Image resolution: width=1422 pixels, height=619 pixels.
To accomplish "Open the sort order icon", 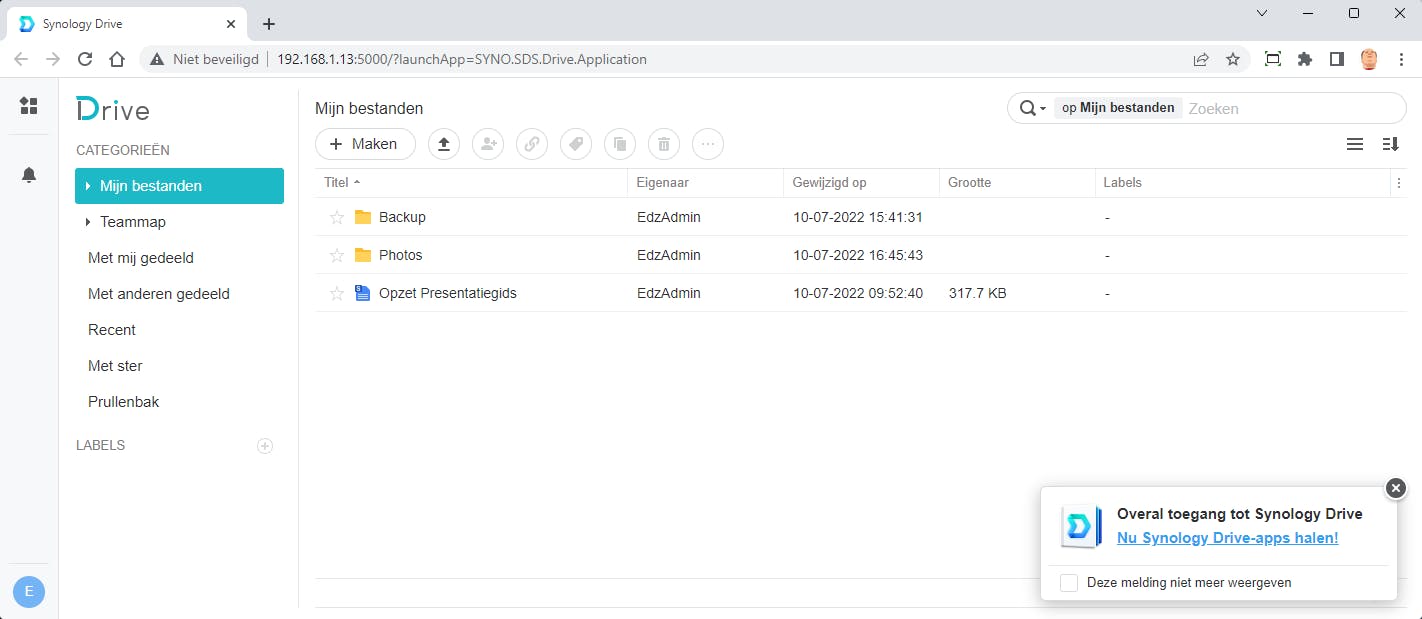I will pos(1390,144).
